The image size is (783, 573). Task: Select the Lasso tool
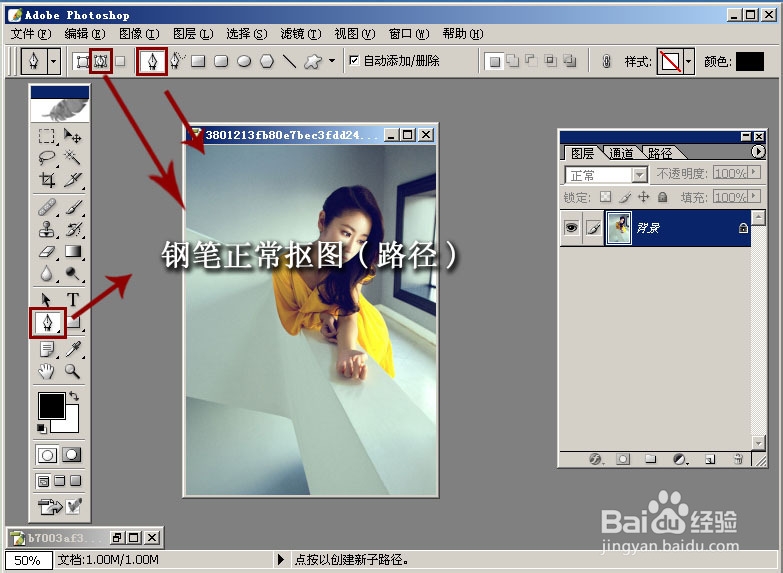[x=46, y=157]
